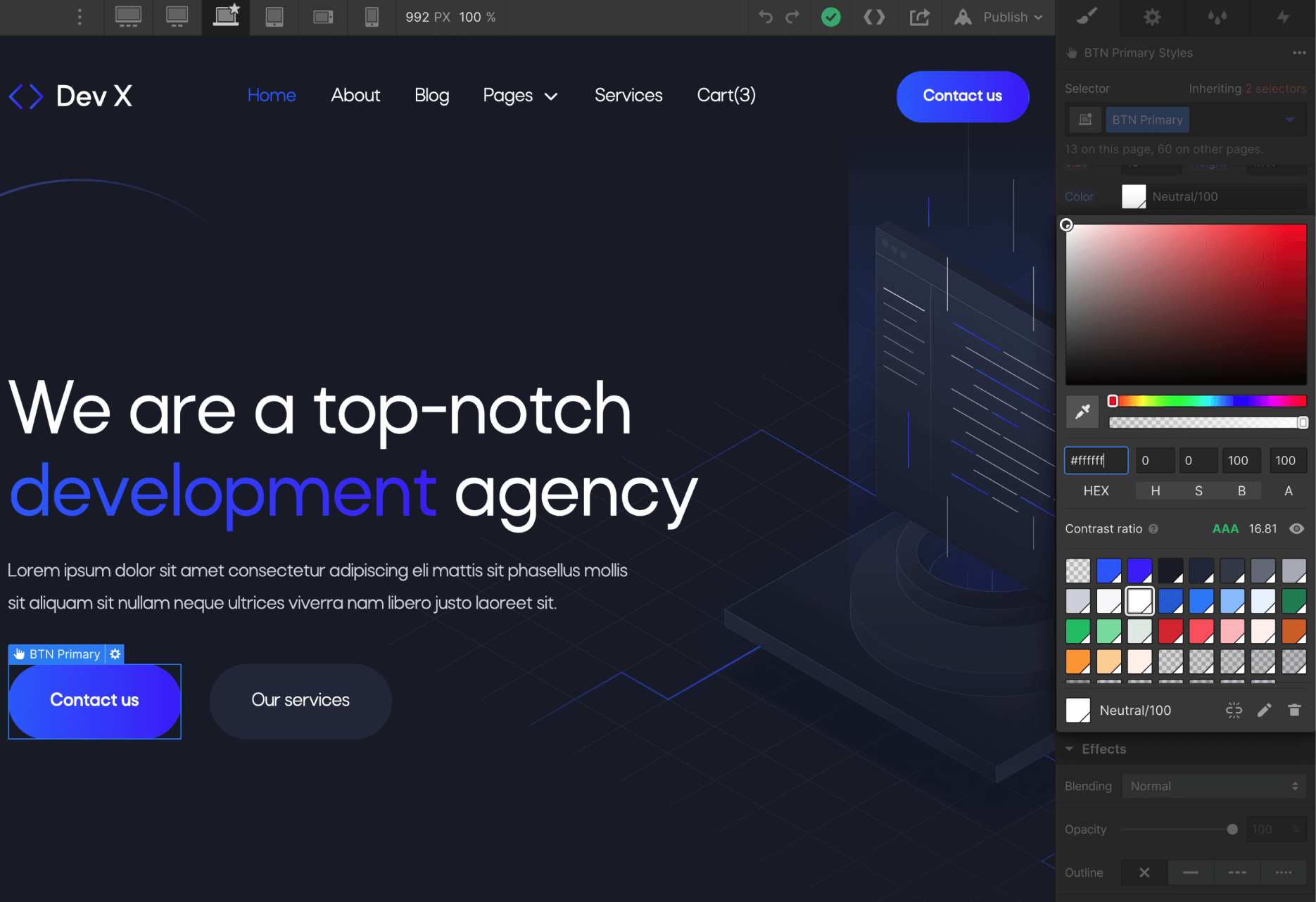This screenshot has height=902, width=1316.
Task: Click the Publish button
Action: coord(1006,17)
